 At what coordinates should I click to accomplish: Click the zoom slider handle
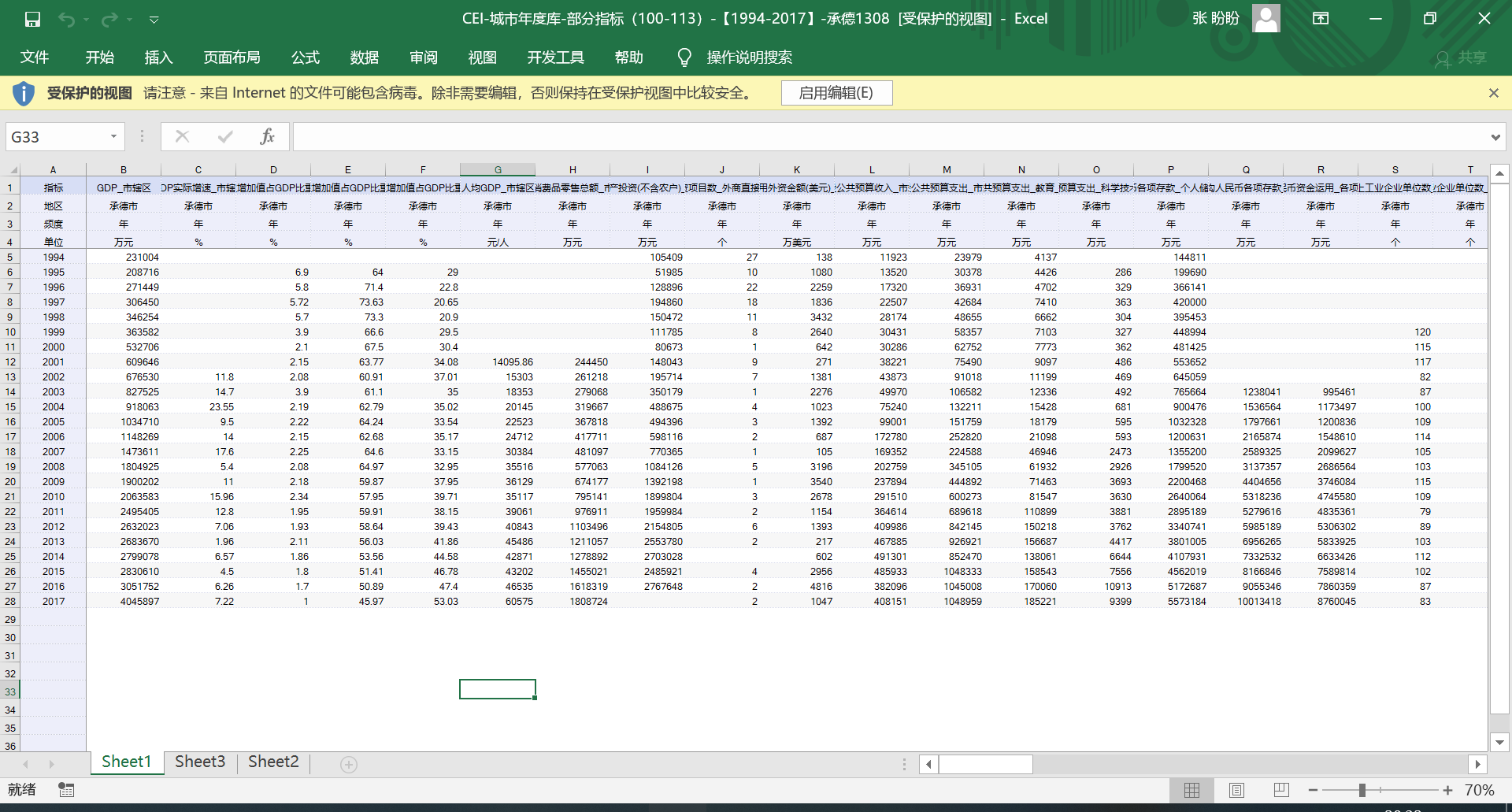pos(1362,790)
